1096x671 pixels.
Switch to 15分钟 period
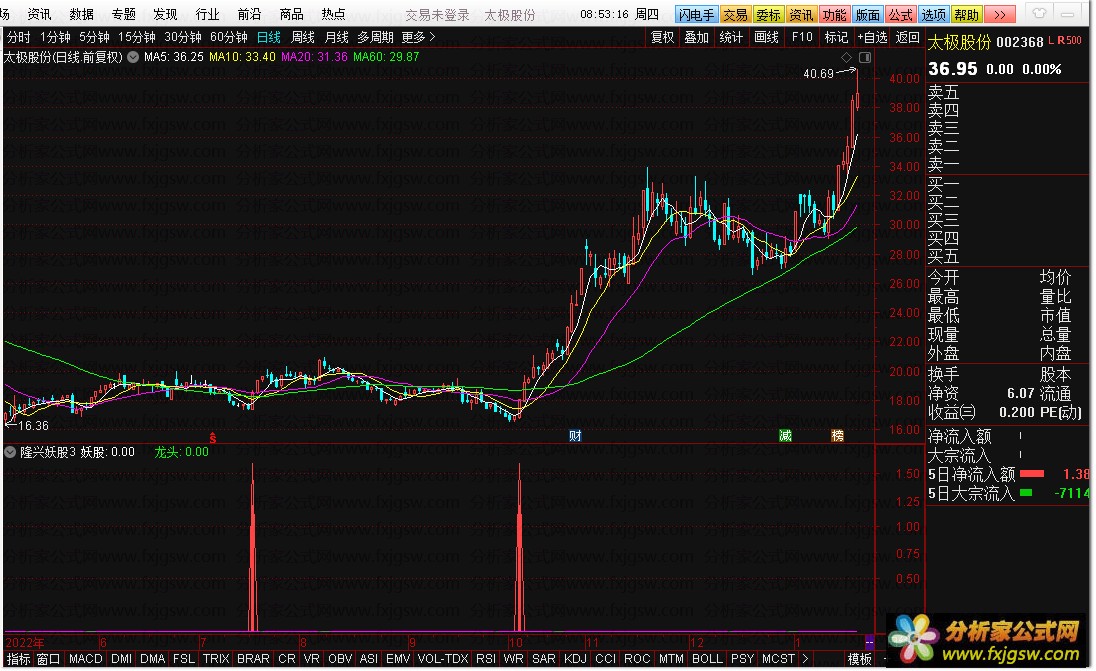click(137, 37)
